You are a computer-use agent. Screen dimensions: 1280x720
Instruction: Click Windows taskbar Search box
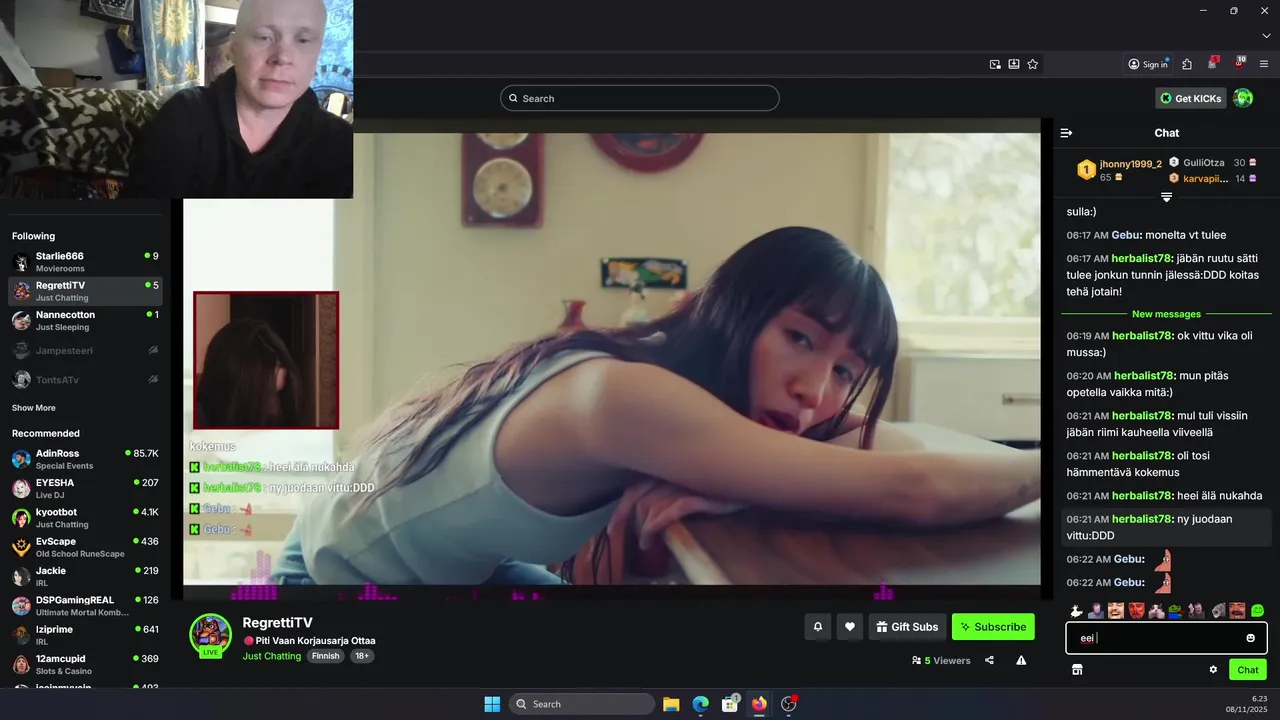click(x=582, y=704)
